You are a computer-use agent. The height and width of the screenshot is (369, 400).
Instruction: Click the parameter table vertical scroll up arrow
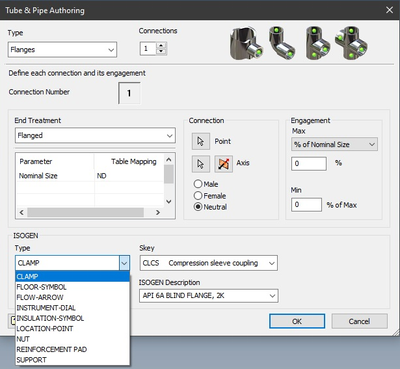pos(169,160)
